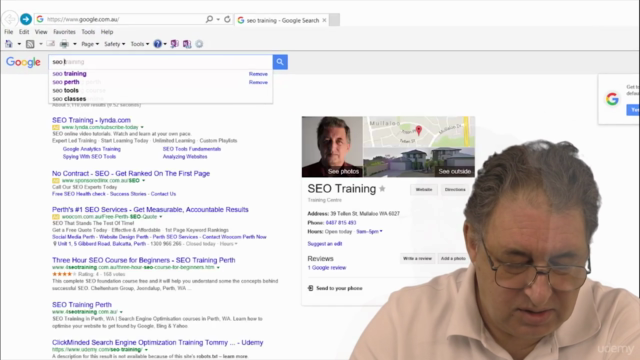Screen dimensions: 640x360
Task: Open the Safety dropdown menu
Action: tap(114, 44)
